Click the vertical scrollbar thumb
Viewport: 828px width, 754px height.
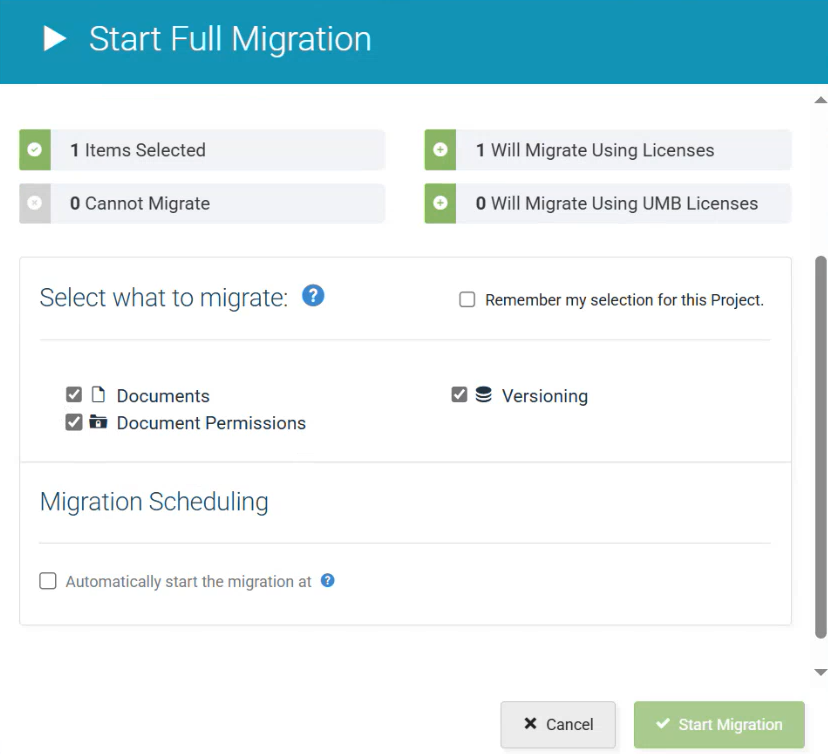point(821,448)
